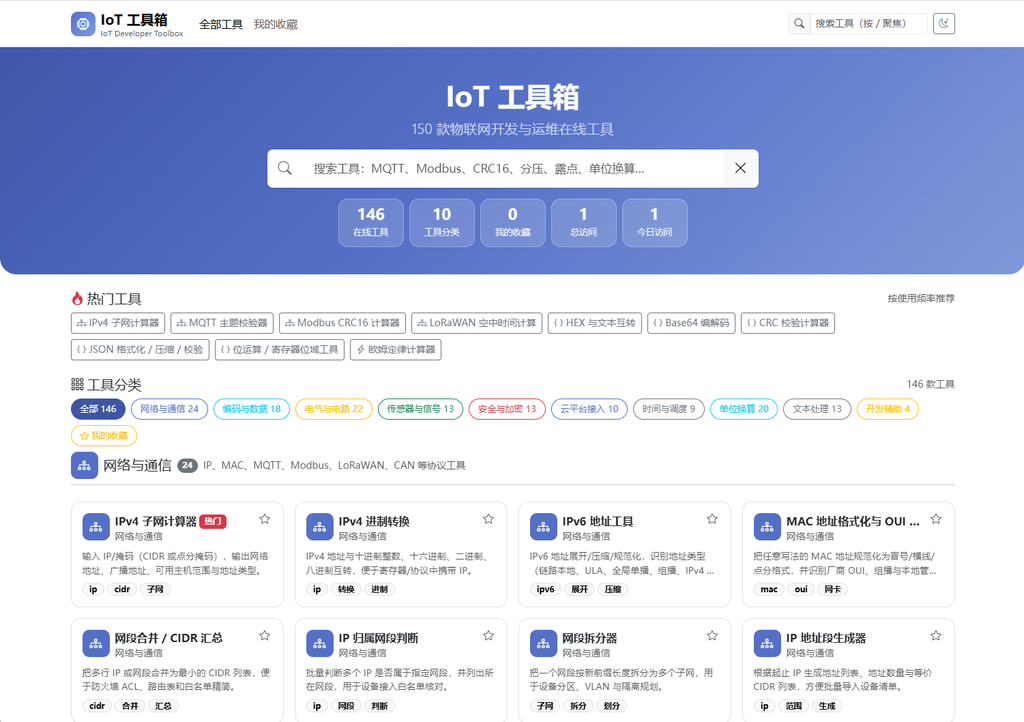Open the MAC 地址格式化 card icon
This screenshot has height=722, width=1024.
click(767, 527)
